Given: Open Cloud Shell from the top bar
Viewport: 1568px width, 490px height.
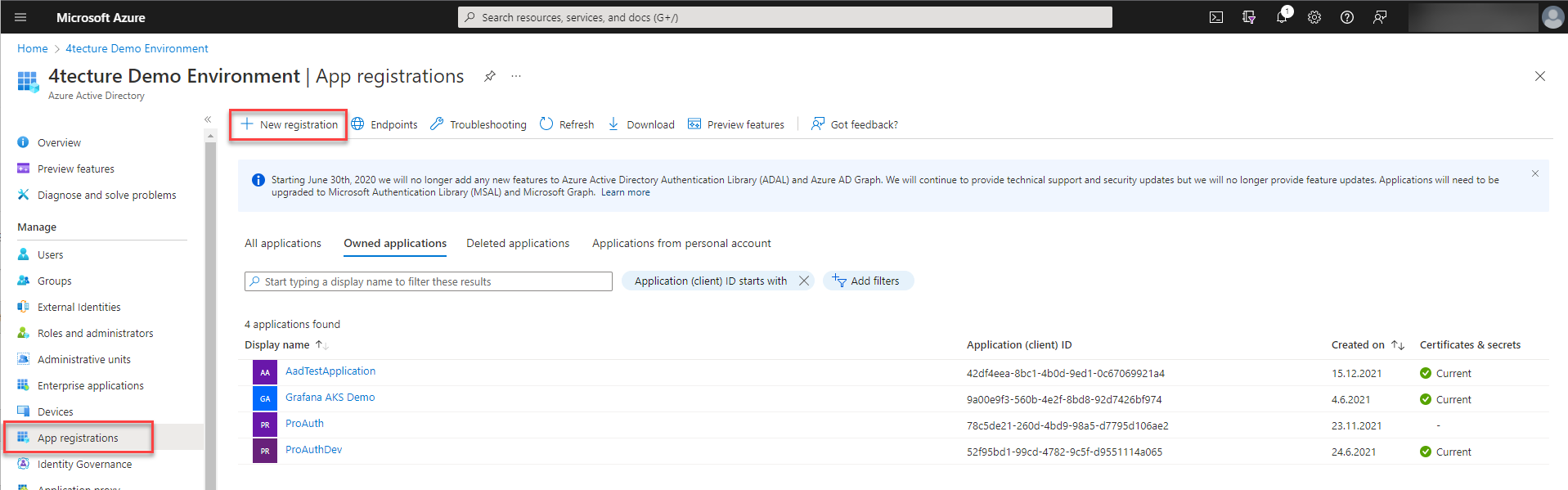Looking at the screenshot, I should point(1216,17).
